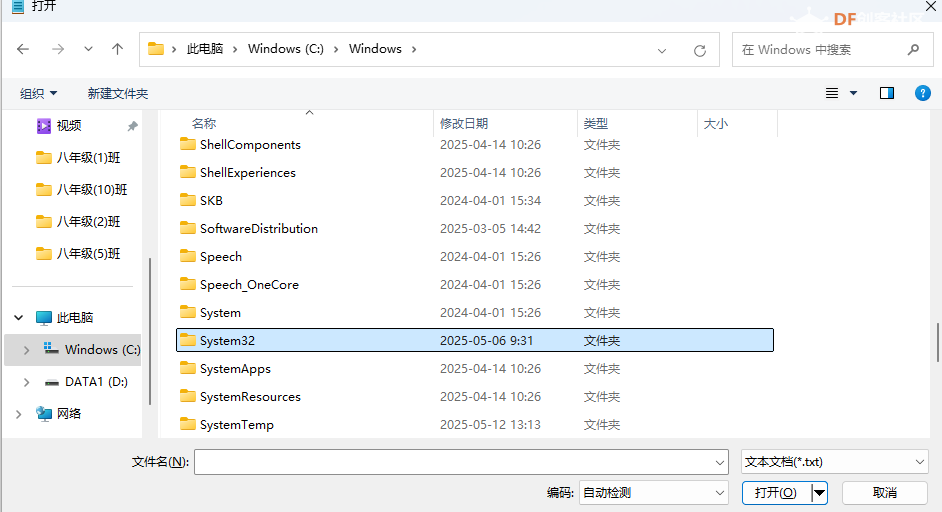Screen dimensions: 942x512
Task: Click the folder icon in the address bar
Action: 156,49
